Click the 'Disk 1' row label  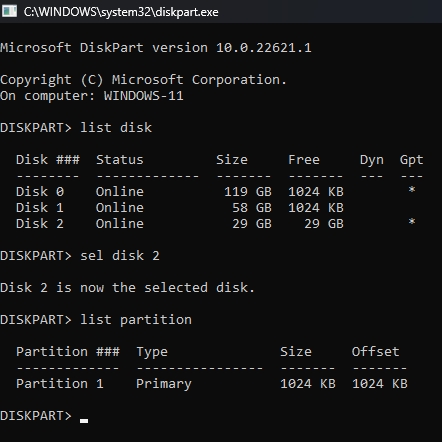[40, 208]
